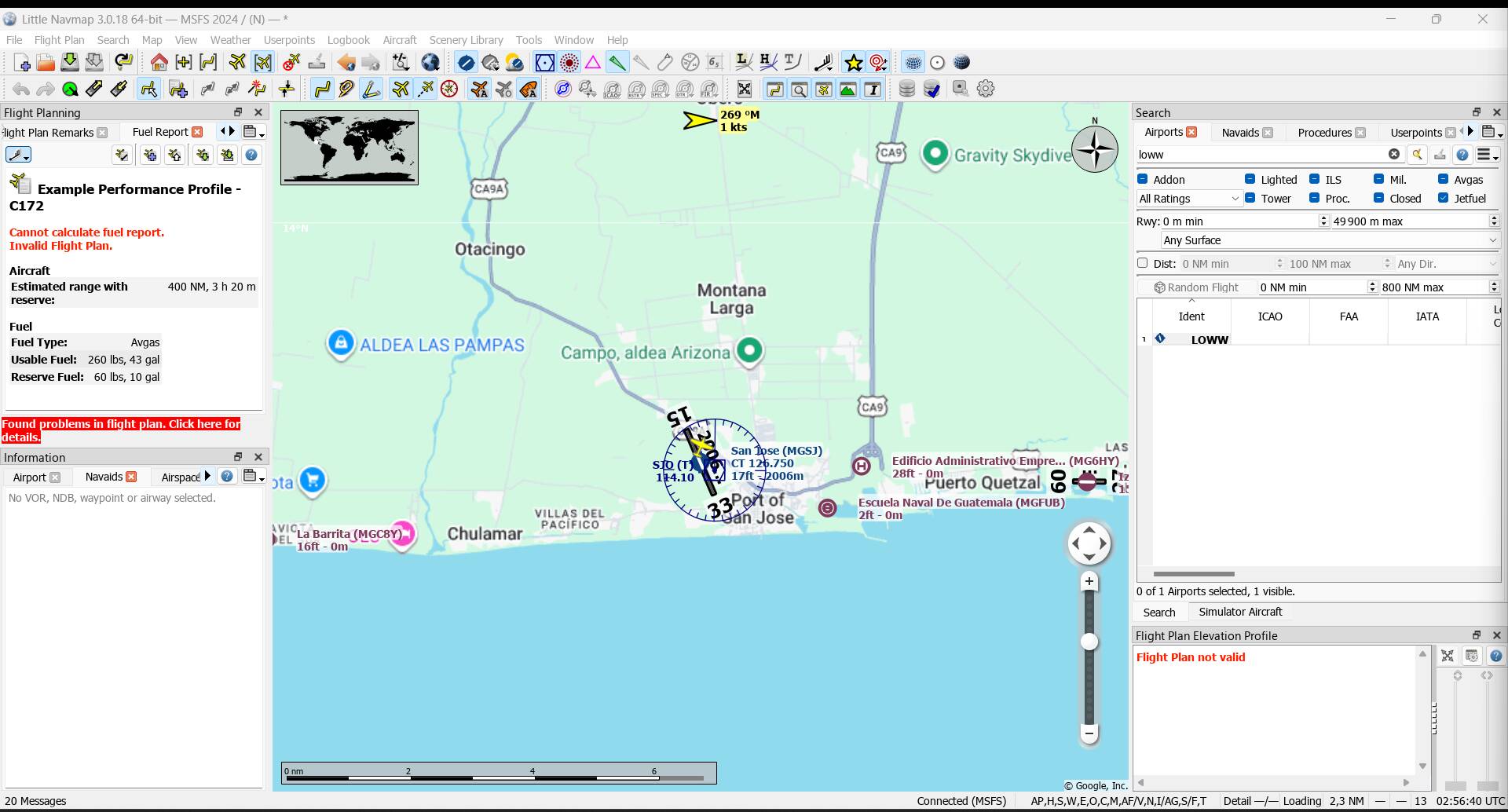Toggle the ILS checkbox
This screenshot has width=1508, height=812.
[1314, 179]
